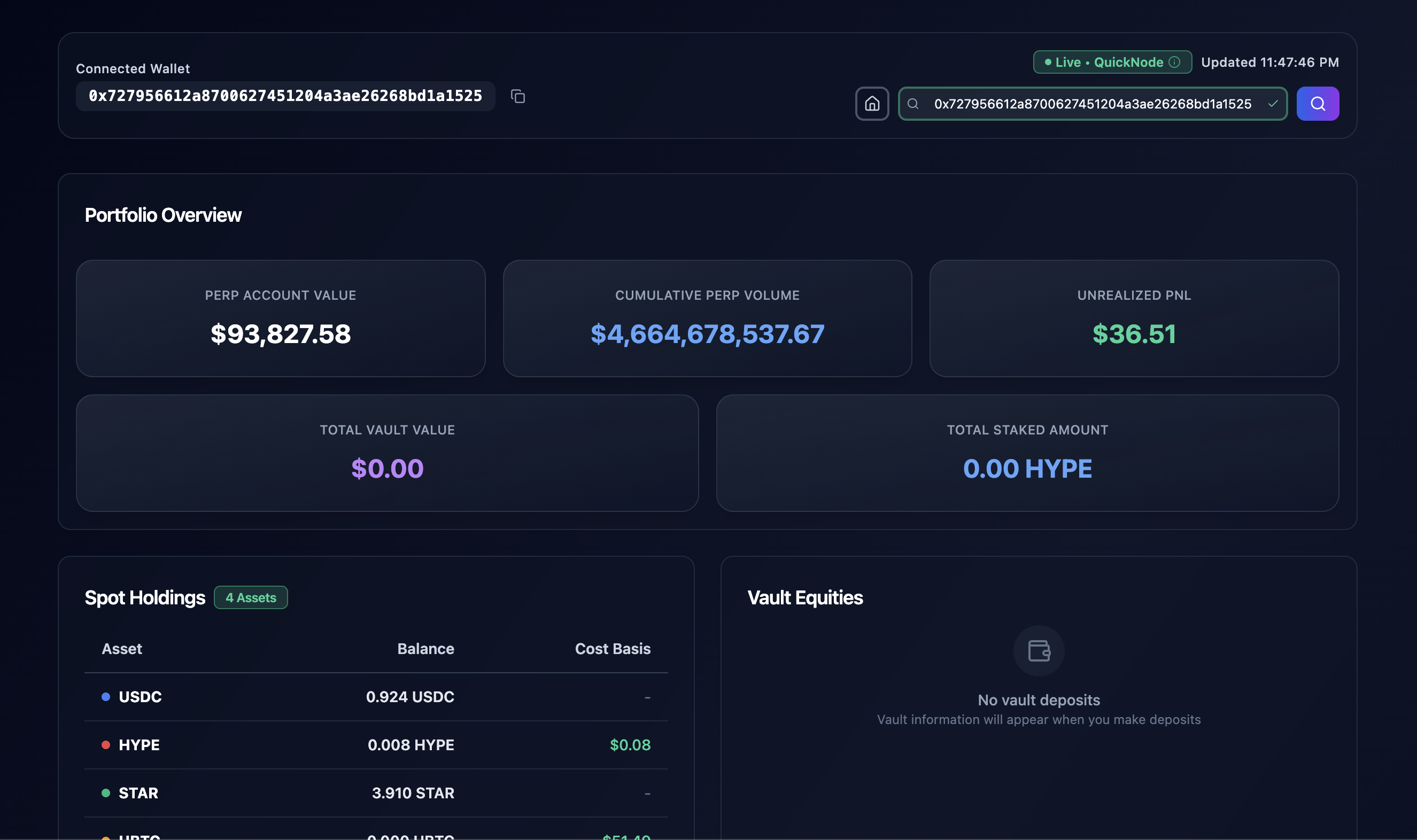Click the green checkmark in address field
1417x840 pixels.
click(1273, 104)
